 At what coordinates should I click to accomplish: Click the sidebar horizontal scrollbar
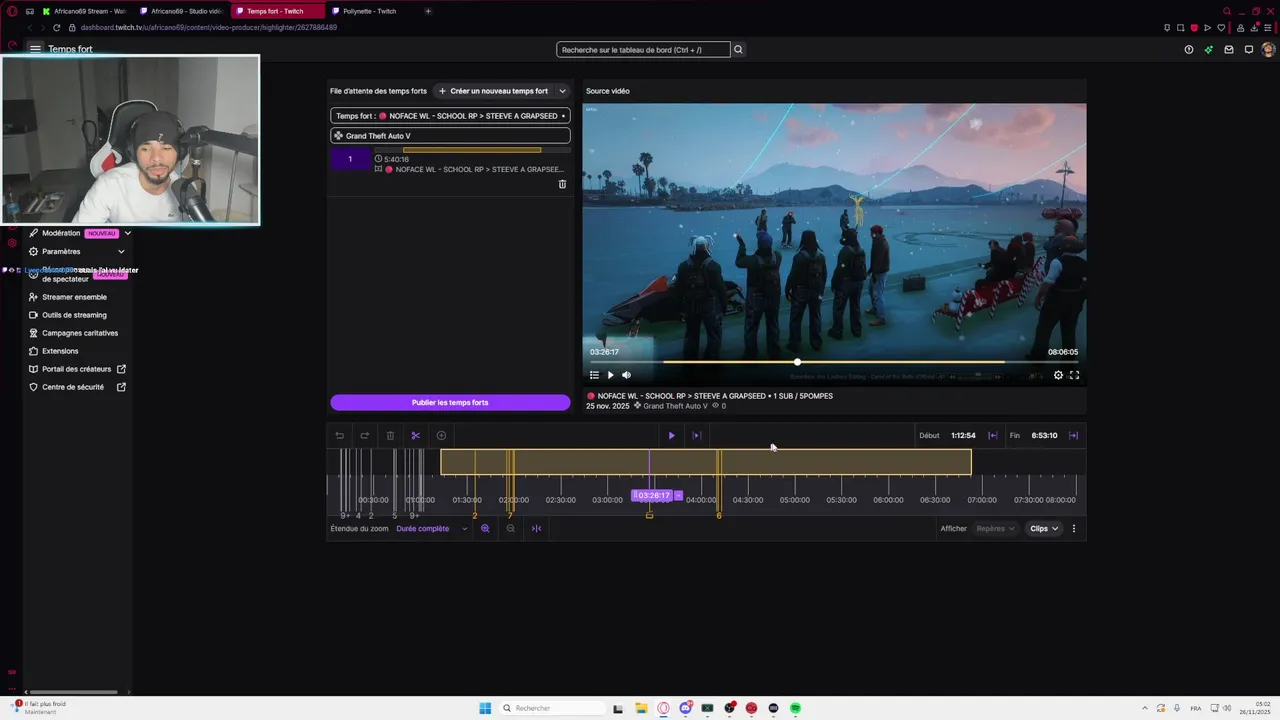[72, 692]
